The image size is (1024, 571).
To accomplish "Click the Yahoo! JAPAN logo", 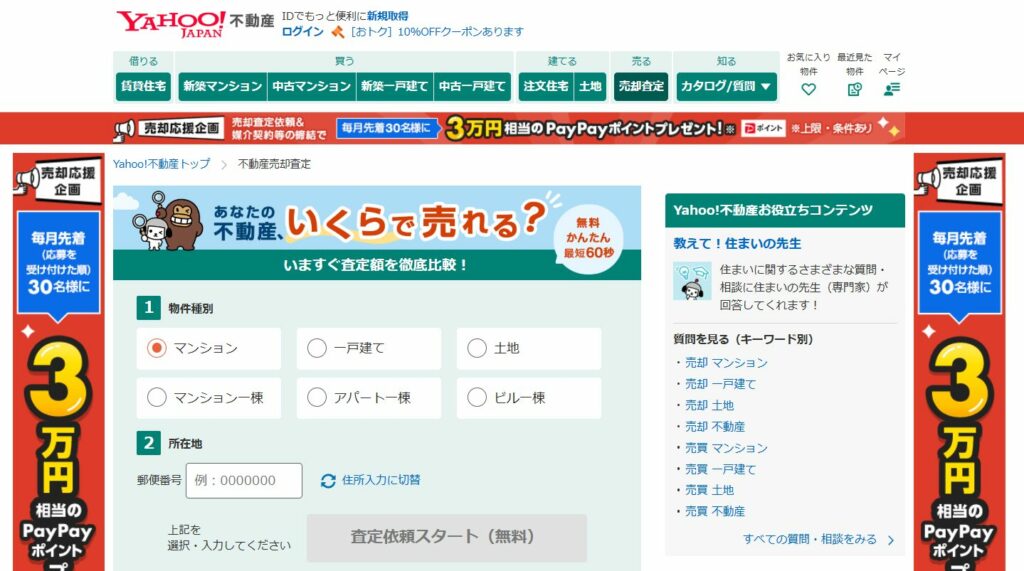I will coord(171,23).
